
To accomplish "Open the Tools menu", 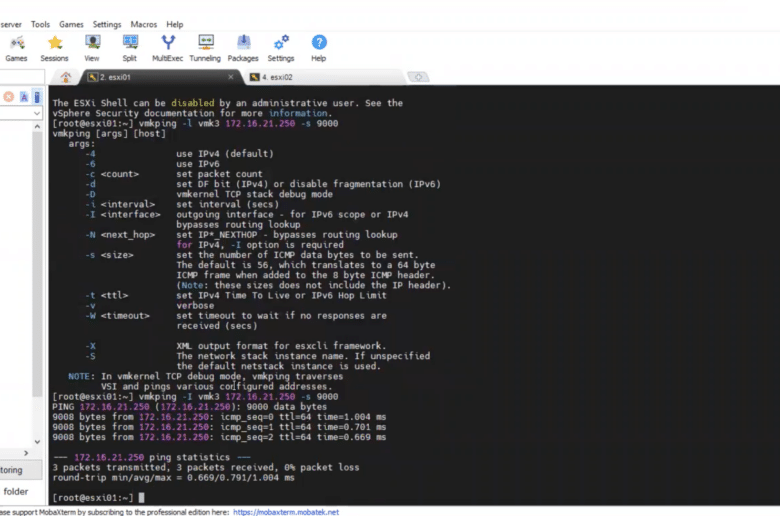I will 40,24.
